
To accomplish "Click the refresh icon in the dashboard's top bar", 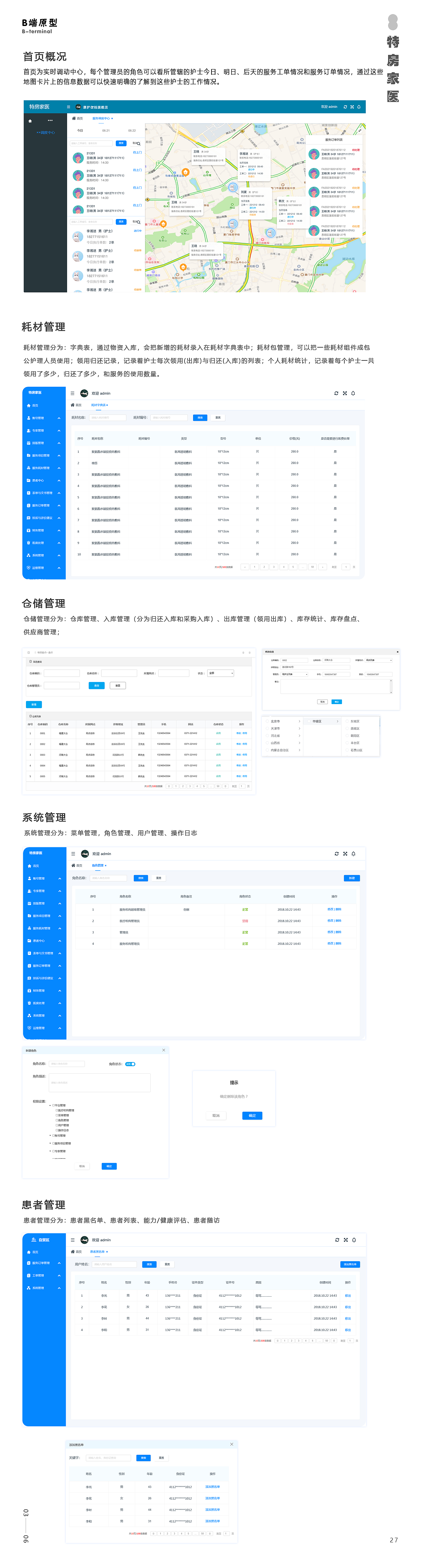I will coord(345,107).
